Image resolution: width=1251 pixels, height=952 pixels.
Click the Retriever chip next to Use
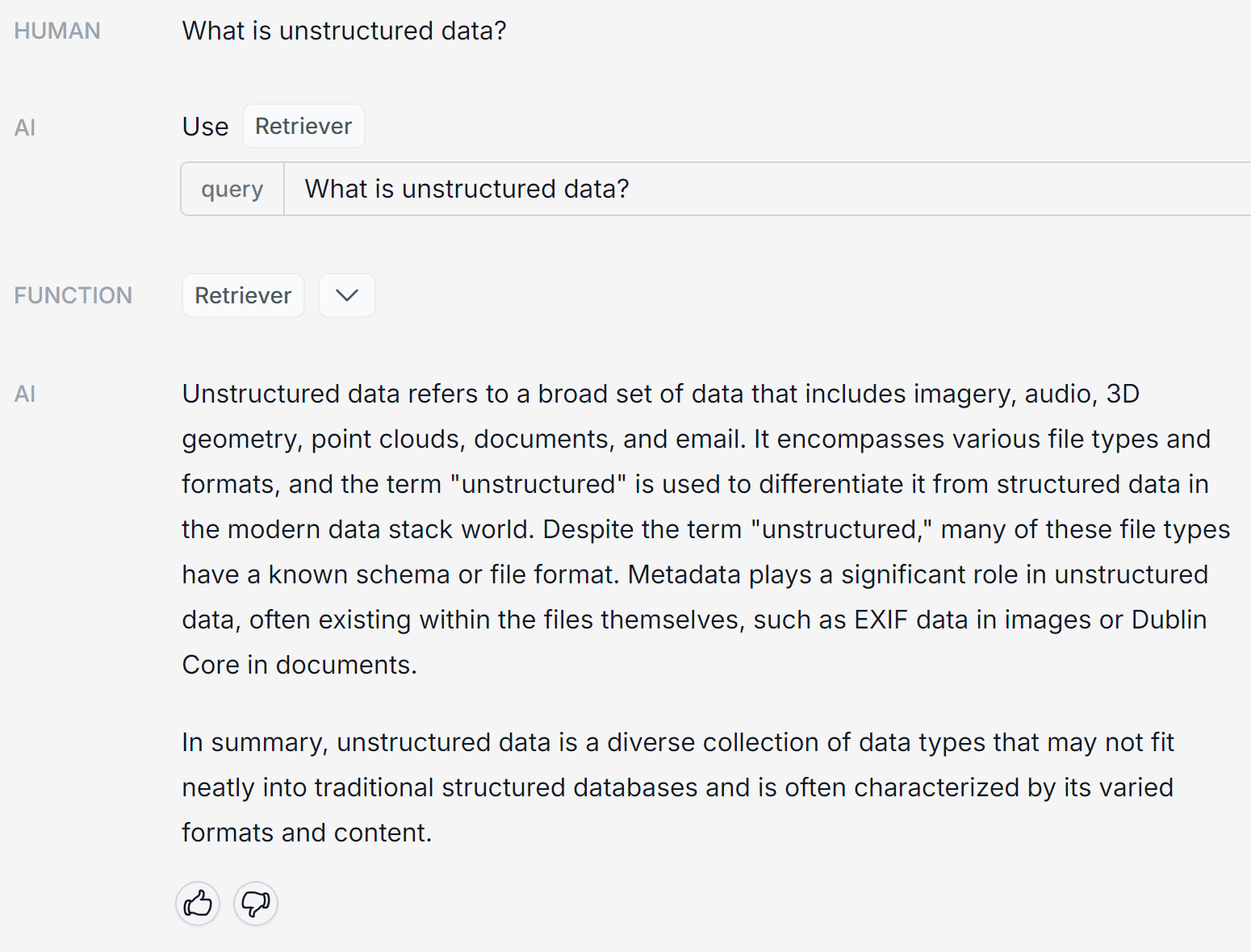coord(303,127)
